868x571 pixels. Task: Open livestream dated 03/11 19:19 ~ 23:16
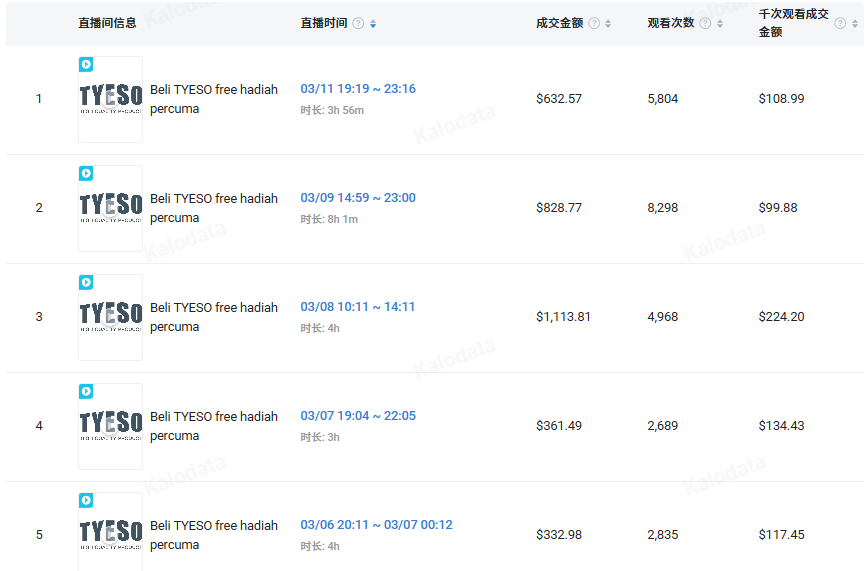[358, 89]
